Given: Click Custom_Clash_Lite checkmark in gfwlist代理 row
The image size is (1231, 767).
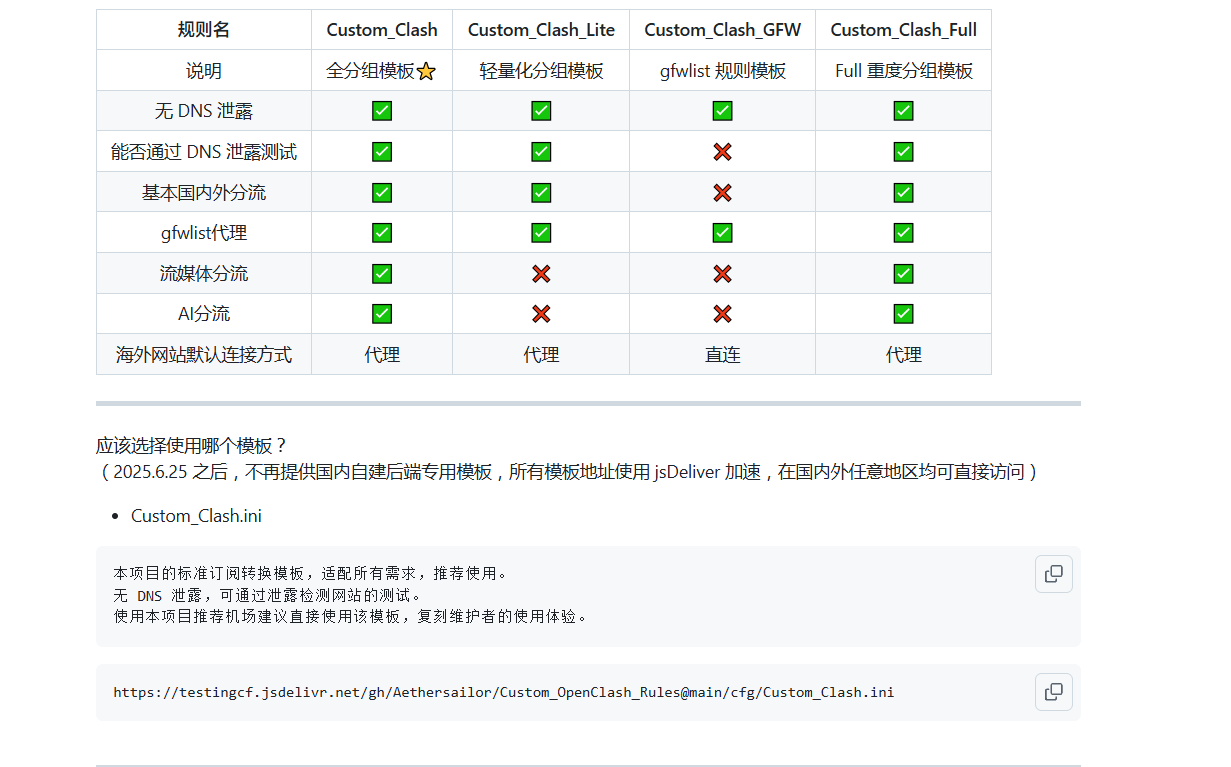Looking at the screenshot, I should click(541, 233).
